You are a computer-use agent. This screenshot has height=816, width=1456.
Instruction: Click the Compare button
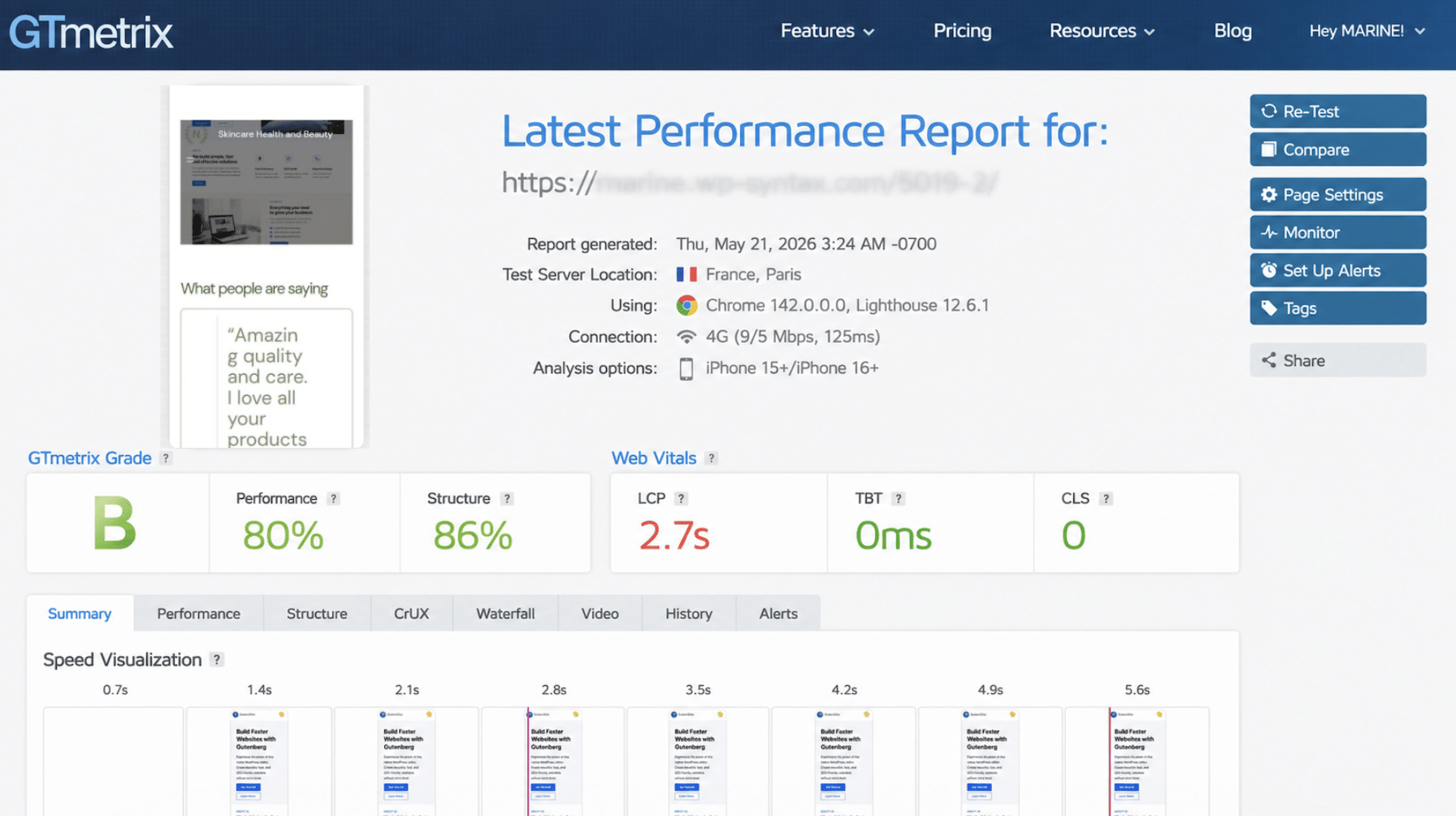coord(1337,150)
